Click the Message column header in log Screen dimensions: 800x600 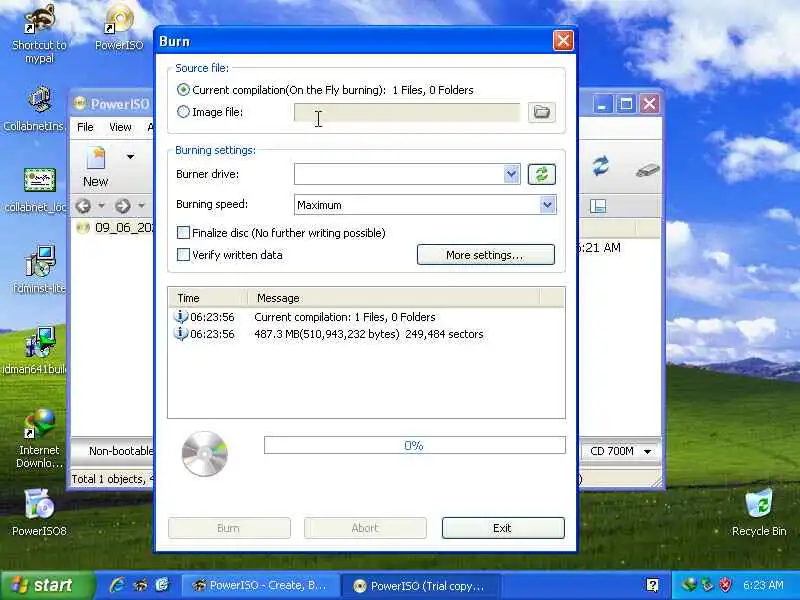(x=393, y=298)
